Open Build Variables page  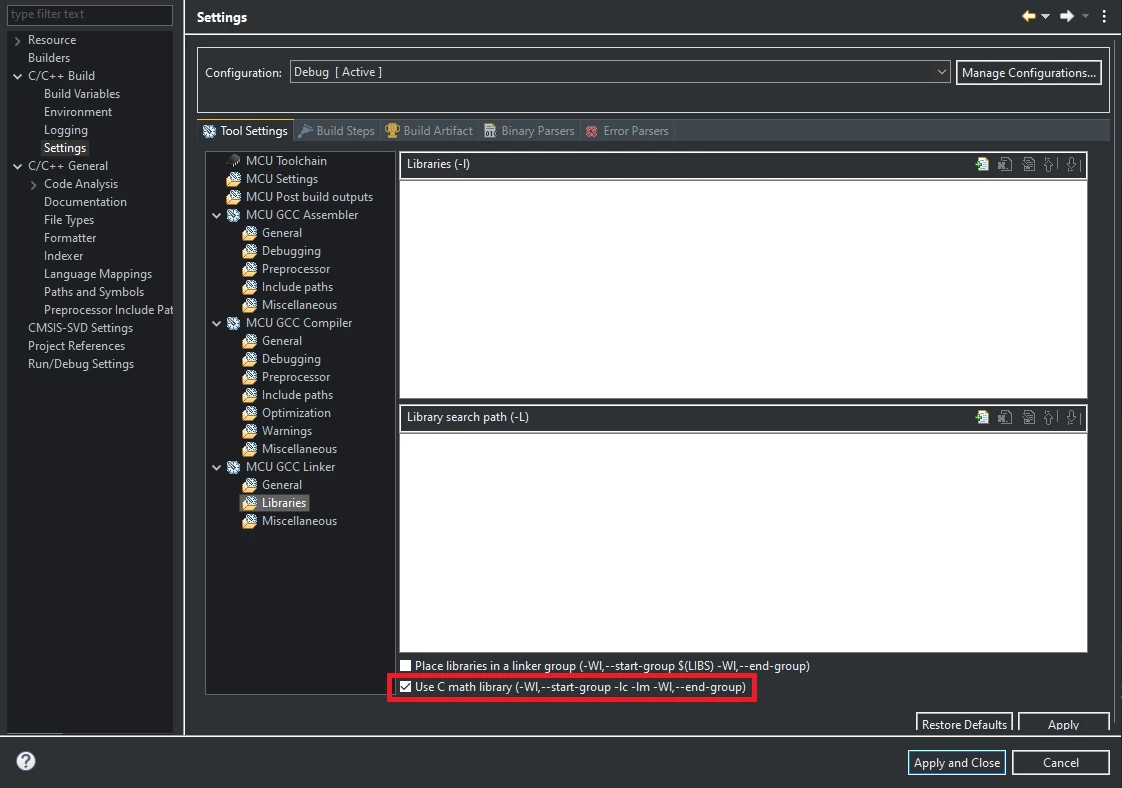click(82, 94)
